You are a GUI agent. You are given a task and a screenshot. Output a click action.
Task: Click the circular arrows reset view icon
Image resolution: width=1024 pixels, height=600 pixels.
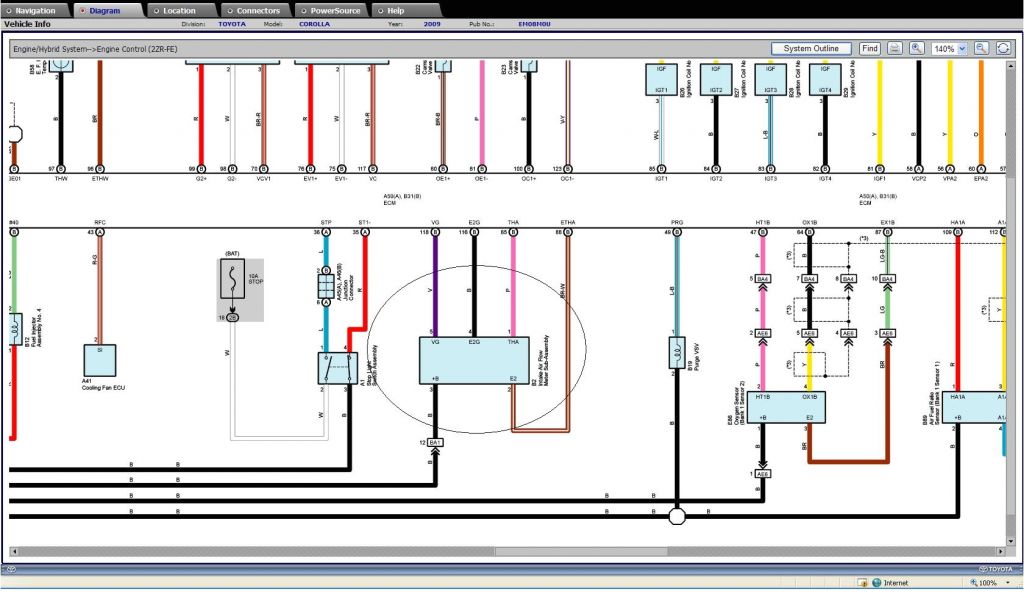1003,48
